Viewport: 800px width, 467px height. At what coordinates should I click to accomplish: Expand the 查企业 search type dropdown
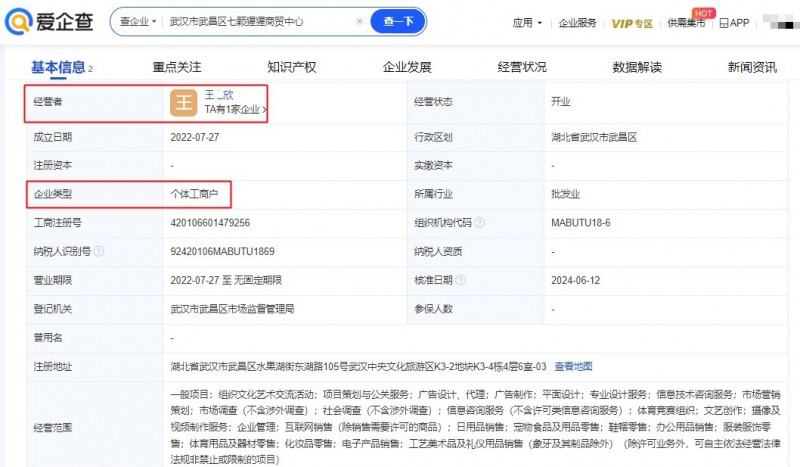(141, 21)
